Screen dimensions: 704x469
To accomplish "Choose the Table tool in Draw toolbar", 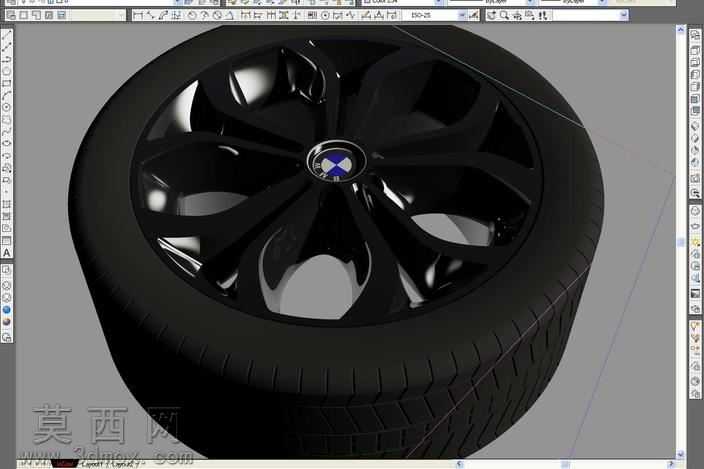I will (x=6, y=241).
